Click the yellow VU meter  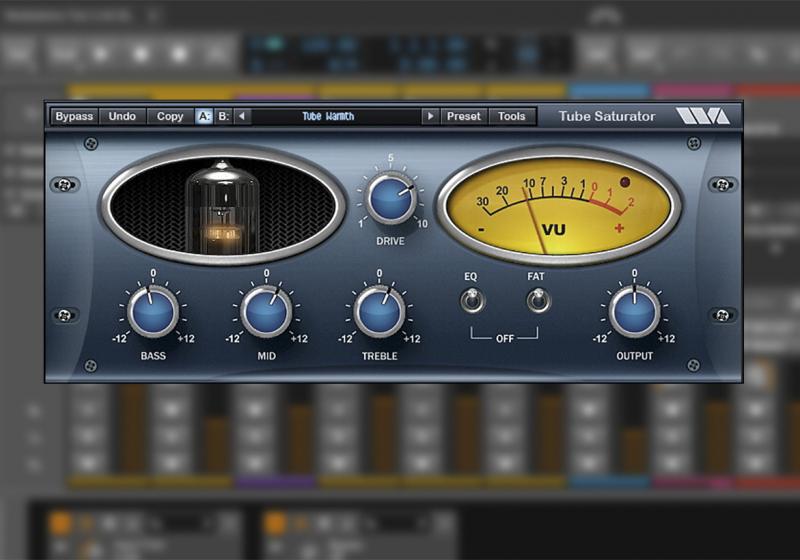pos(558,205)
